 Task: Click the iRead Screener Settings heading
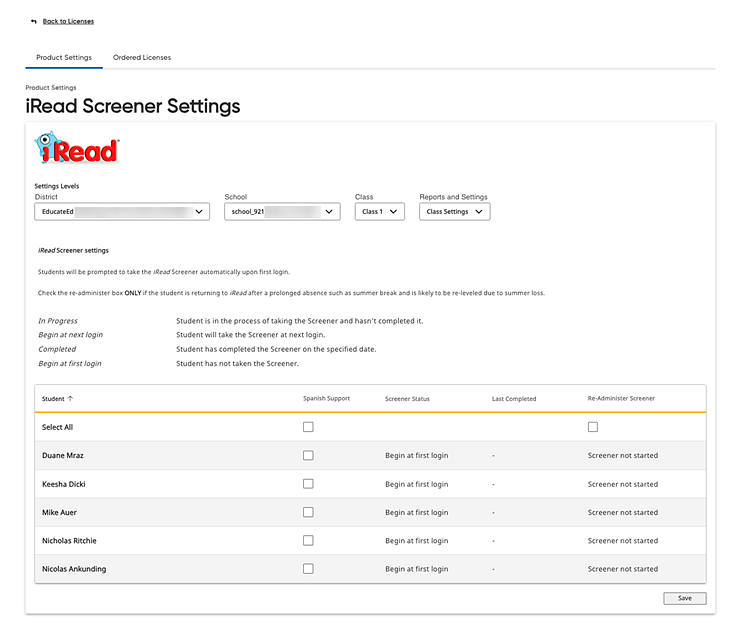133,106
